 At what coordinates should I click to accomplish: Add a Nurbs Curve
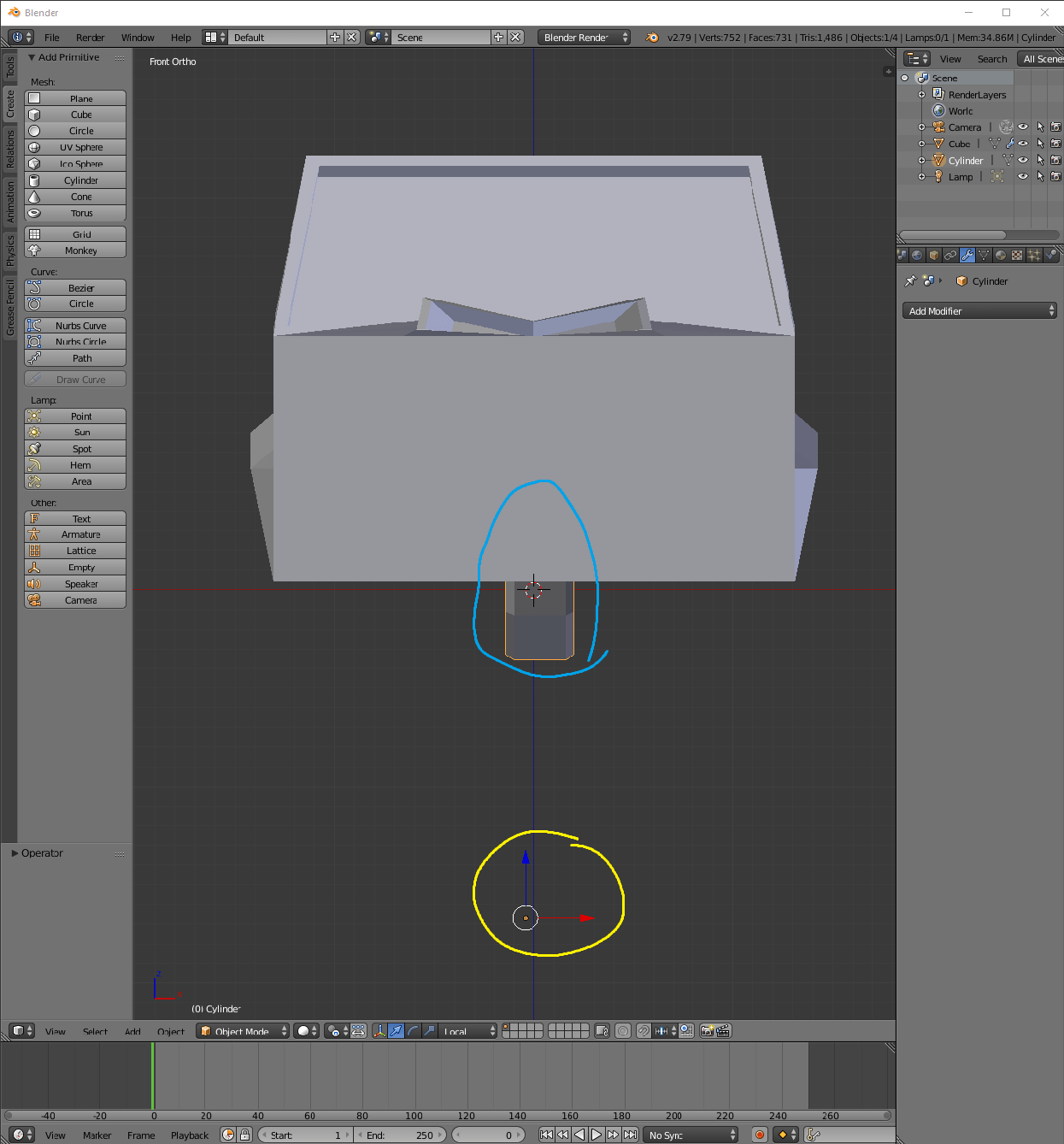[x=75, y=326]
